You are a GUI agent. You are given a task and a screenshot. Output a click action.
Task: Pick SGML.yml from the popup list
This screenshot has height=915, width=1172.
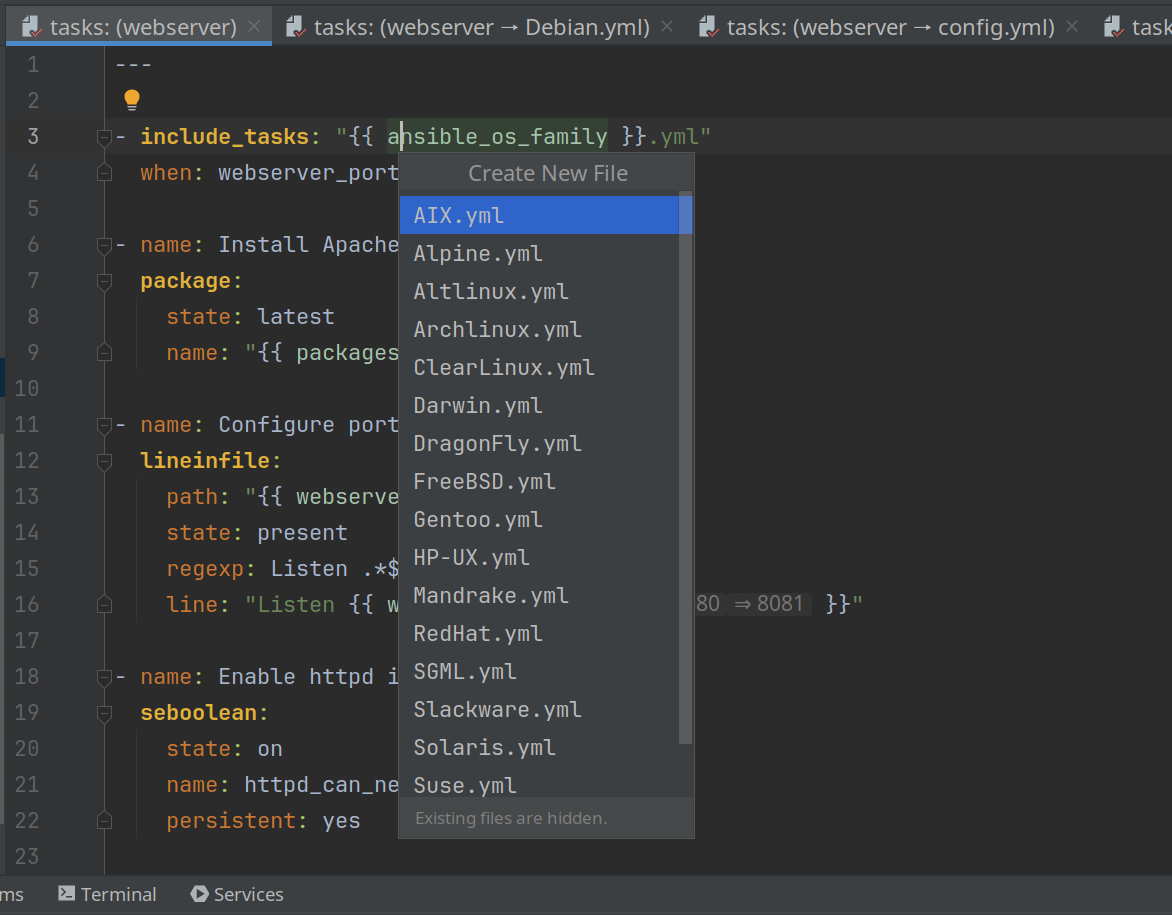pyautogui.click(x=540, y=672)
